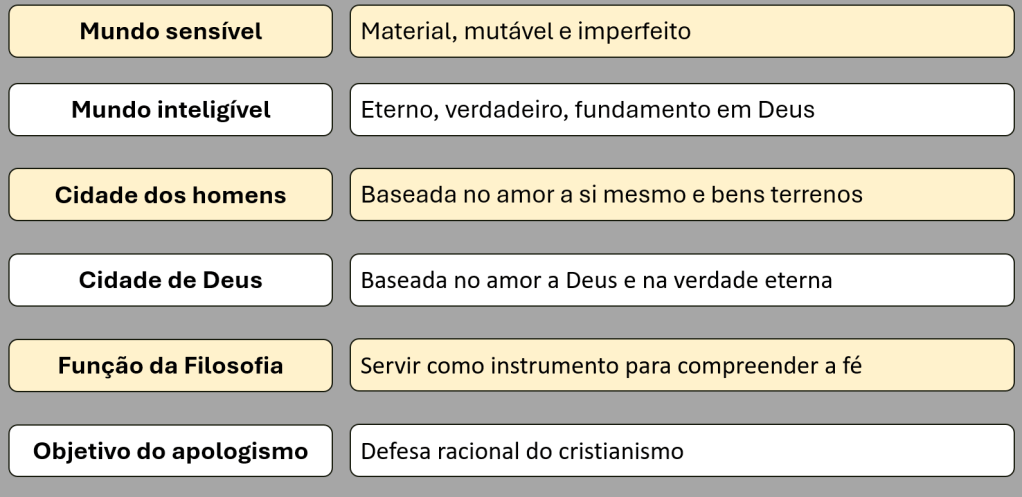Click the 'Cidade dos homens' label box
This screenshot has width=1022, height=497.
point(170,195)
